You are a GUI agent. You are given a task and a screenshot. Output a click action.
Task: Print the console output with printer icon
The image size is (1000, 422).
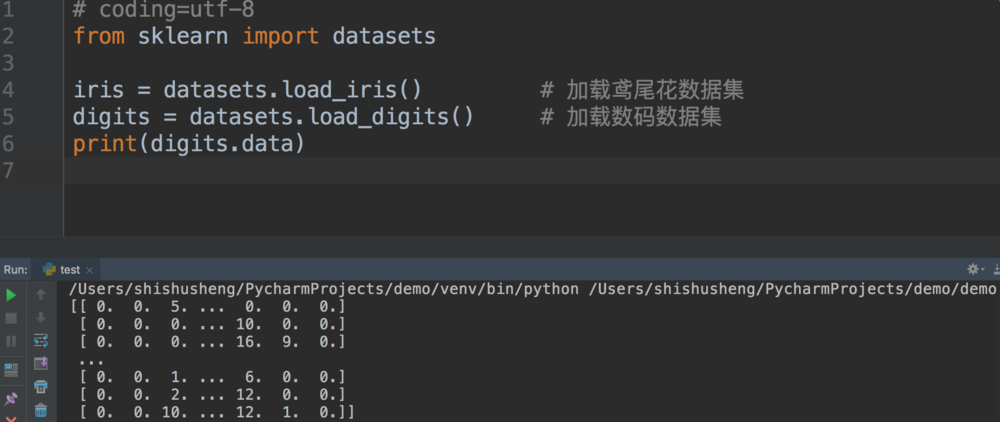pyautogui.click(x=41, y=387)
